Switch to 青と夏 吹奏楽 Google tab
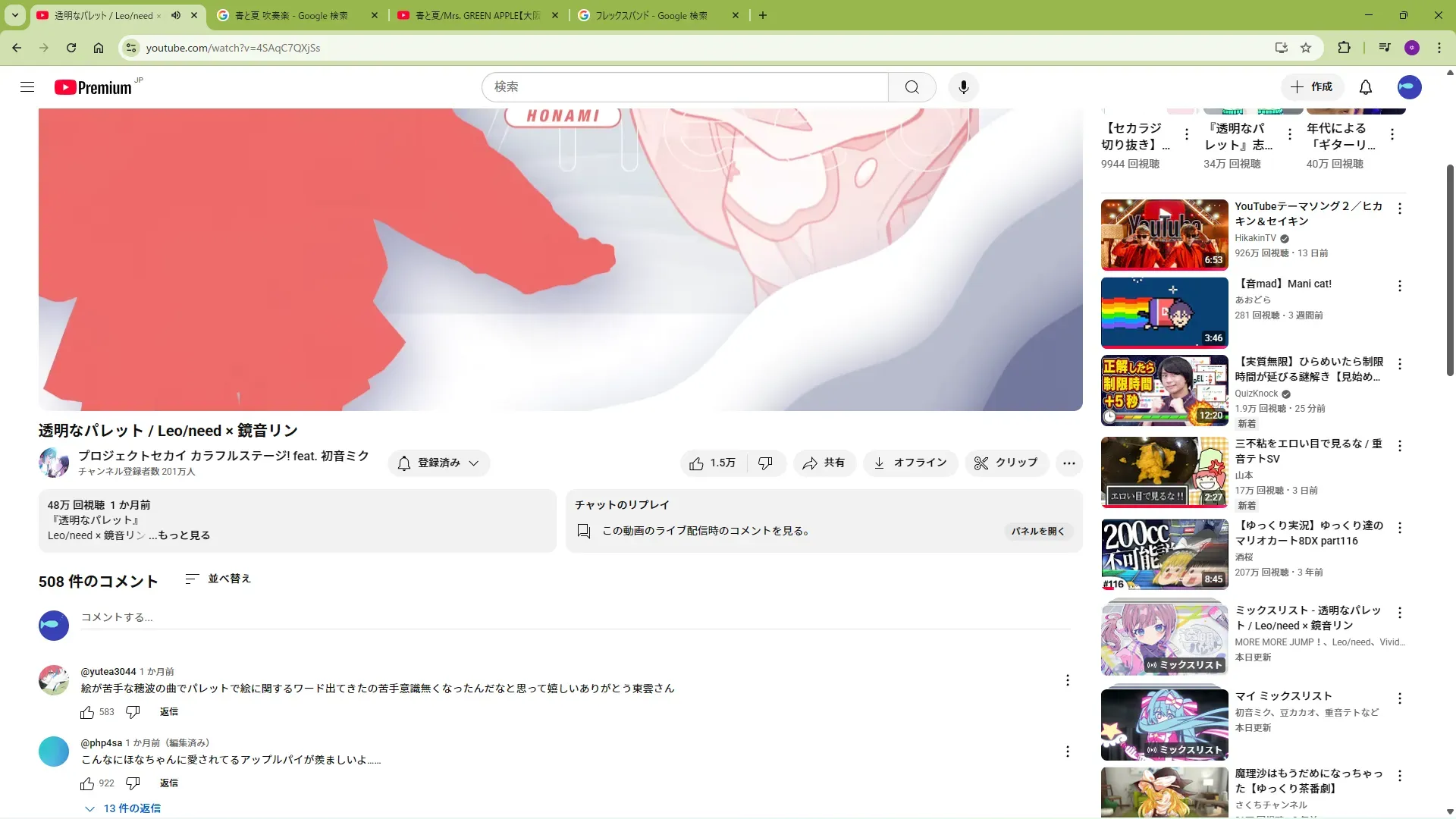Viewport: 1456px width, 819px height. coord(291,15)
